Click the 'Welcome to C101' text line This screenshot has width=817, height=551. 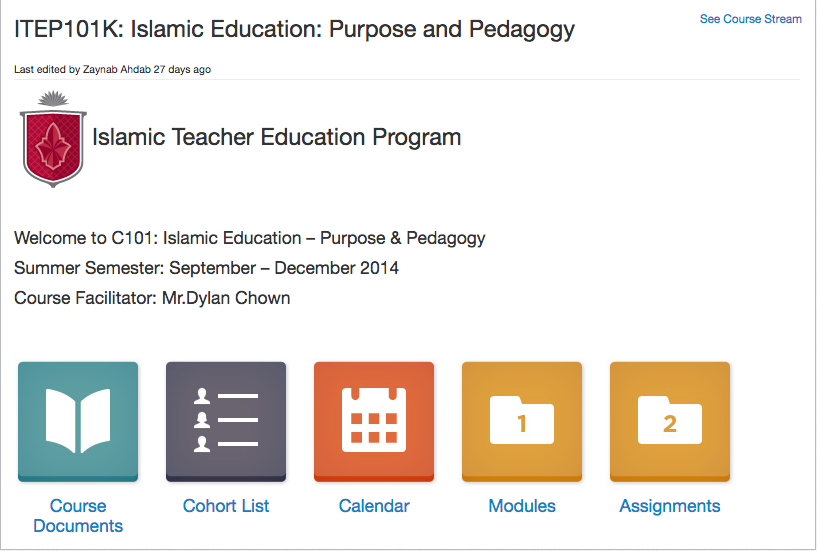(x=249, y=238)
